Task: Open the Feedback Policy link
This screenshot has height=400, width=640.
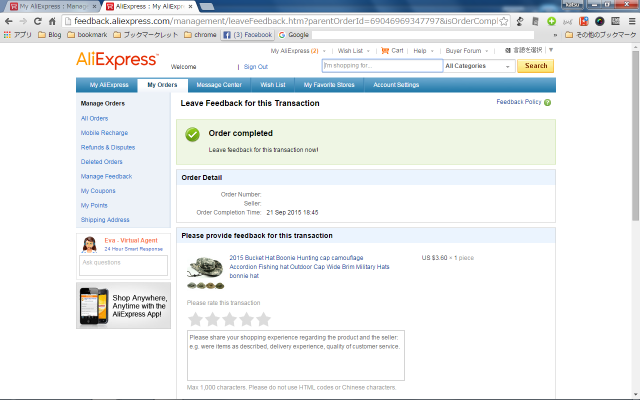Action: 519,102
